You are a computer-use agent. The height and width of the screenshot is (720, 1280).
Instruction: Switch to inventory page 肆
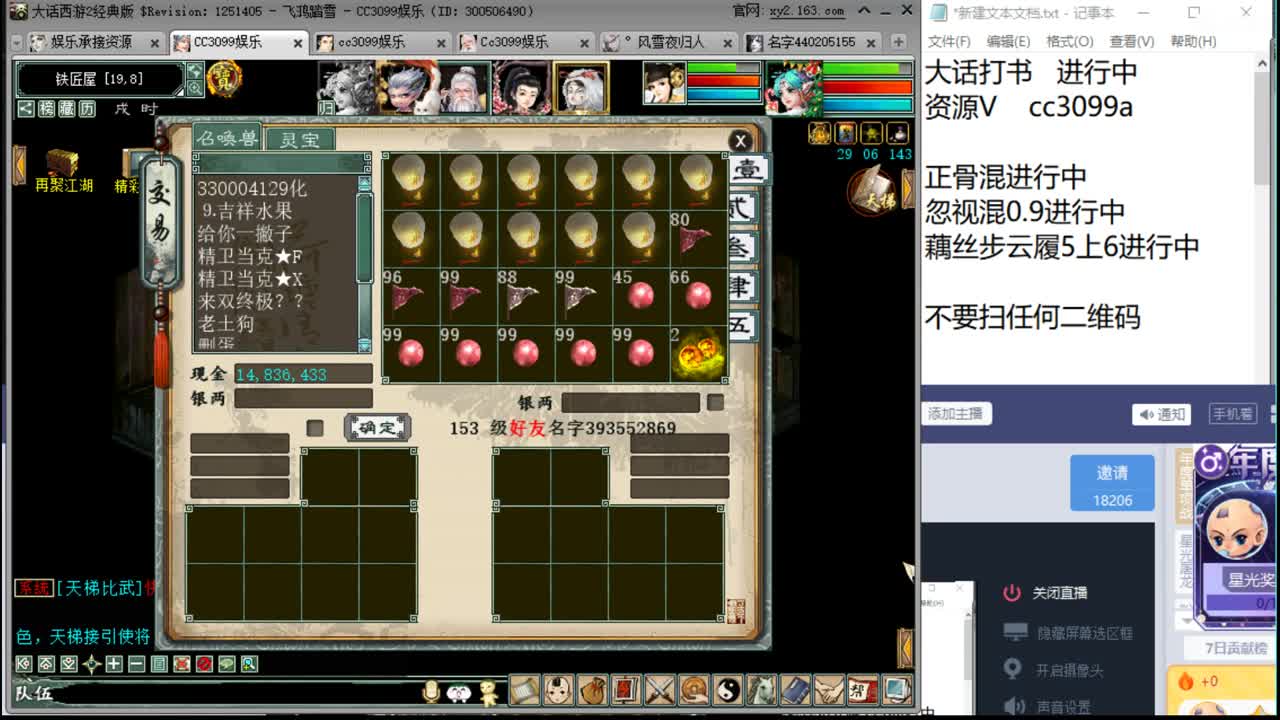746,286
